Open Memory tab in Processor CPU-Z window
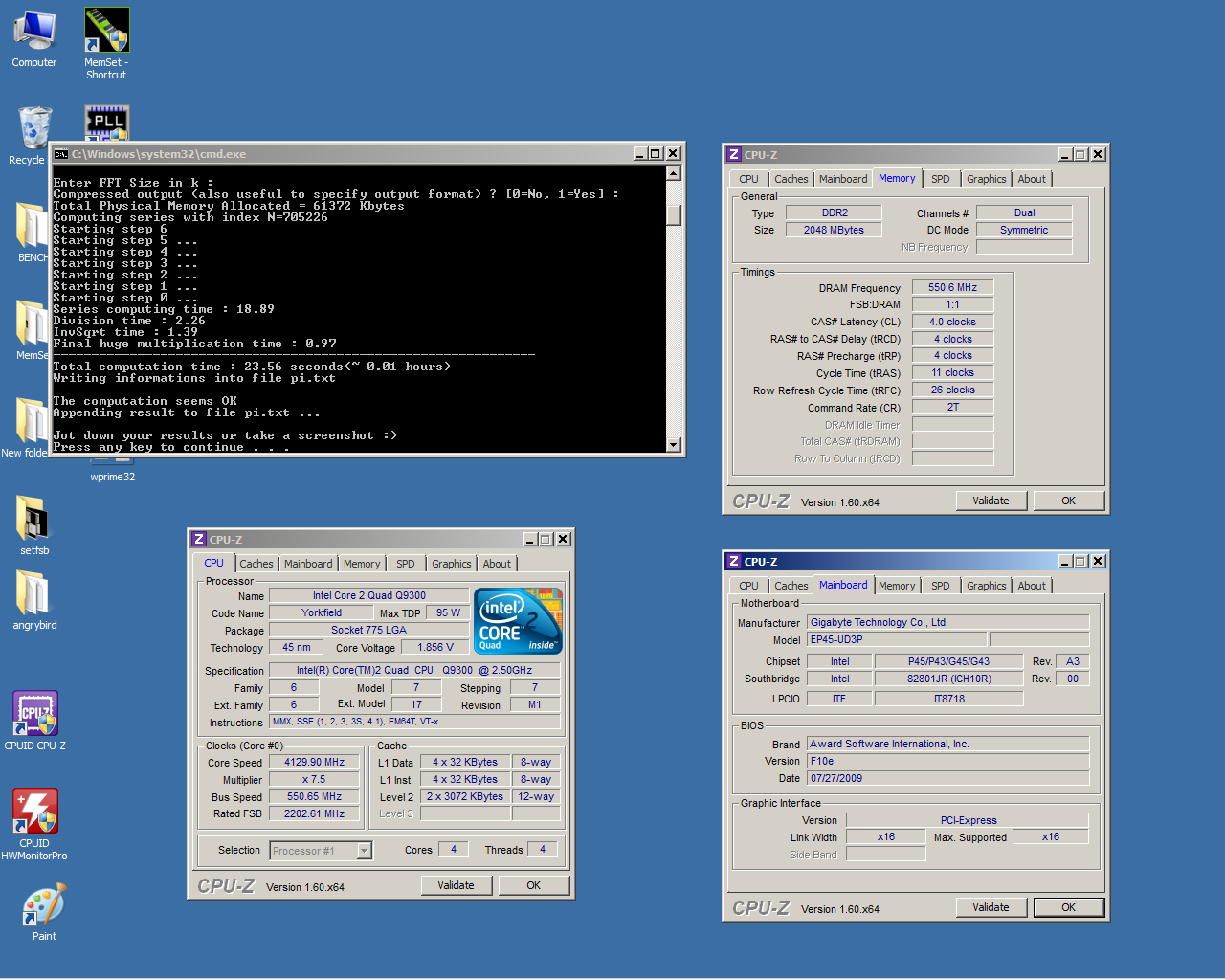This screenshot has width=1225, height=980. (x=362, y=564)
